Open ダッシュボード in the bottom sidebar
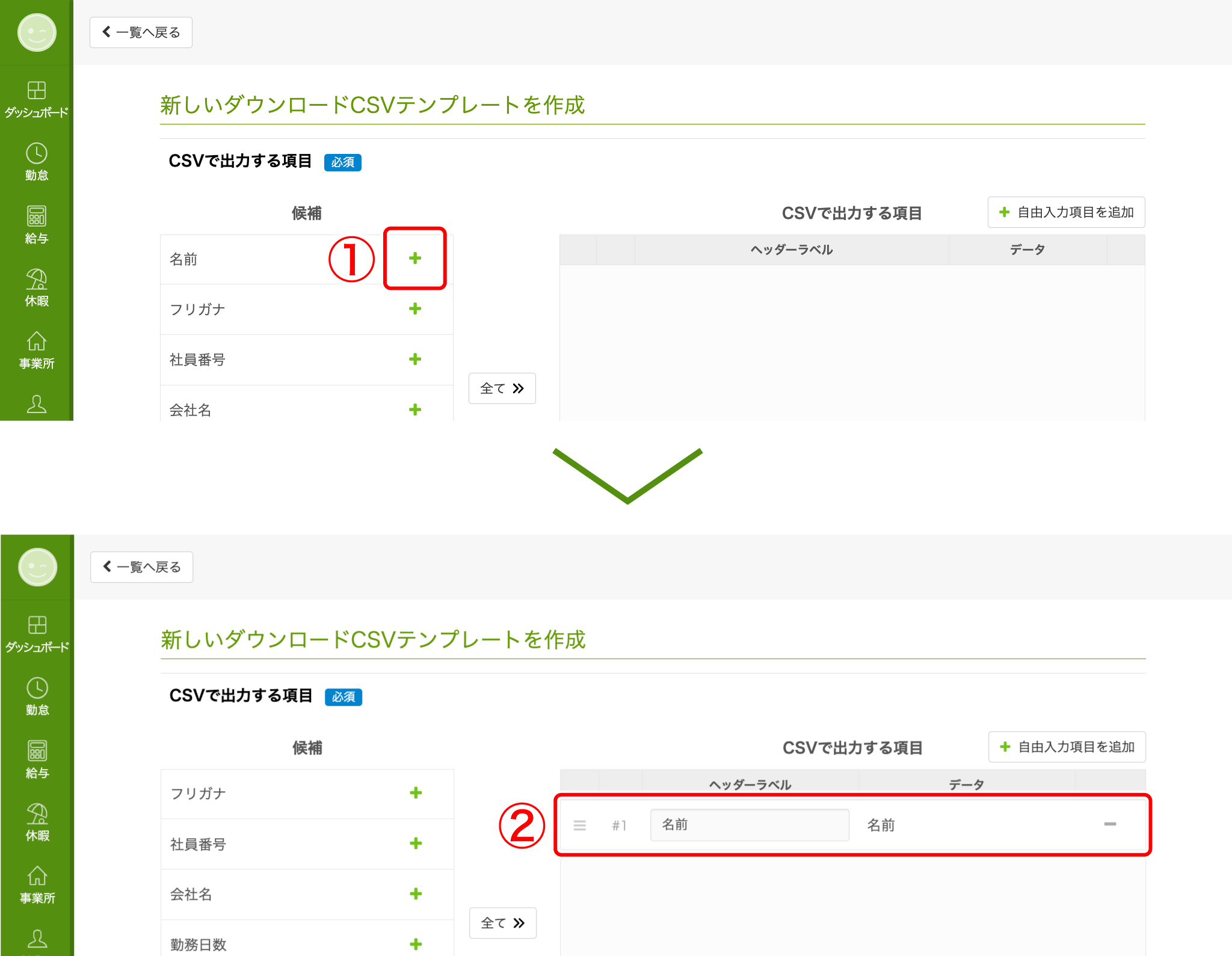 tap(37, 634)
